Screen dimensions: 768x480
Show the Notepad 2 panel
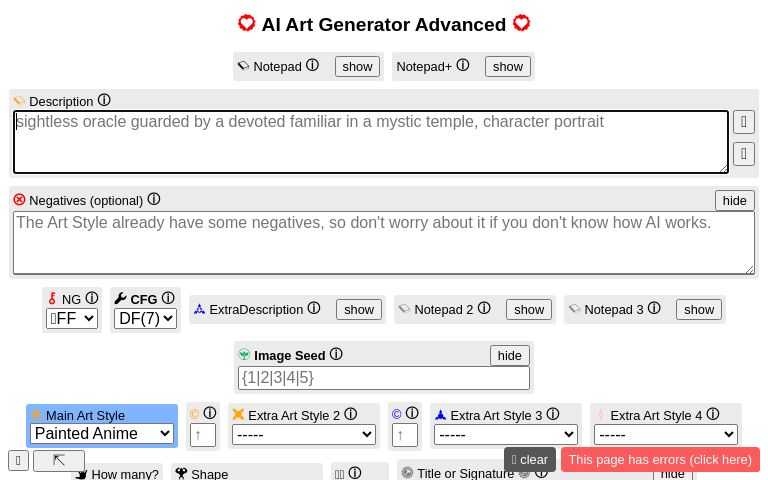pyautogui.click(x=528, y=310)
